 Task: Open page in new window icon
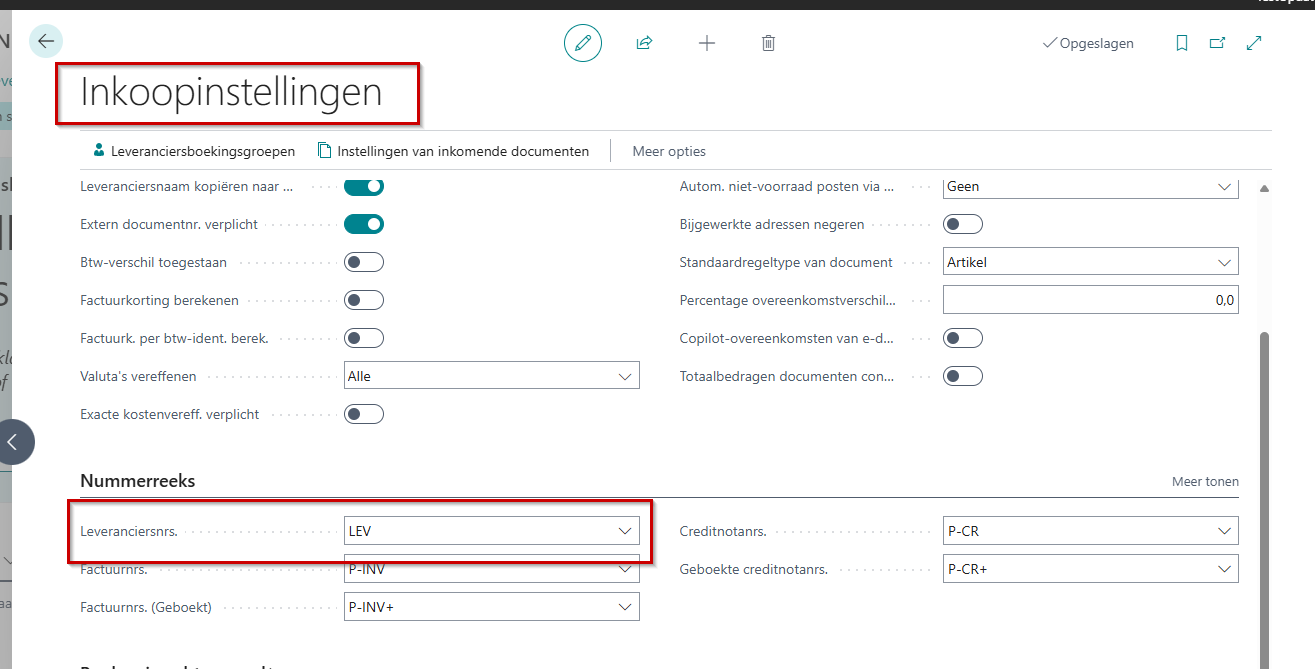point(1217,43)
